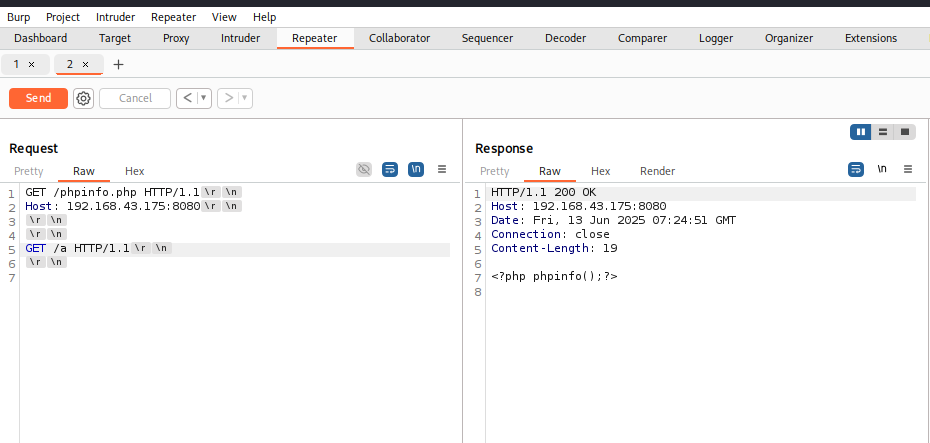Image resolution: width=930 pixels, height=443 pixels.
Task: Go forward in request history
Action: tap(229, 98)
